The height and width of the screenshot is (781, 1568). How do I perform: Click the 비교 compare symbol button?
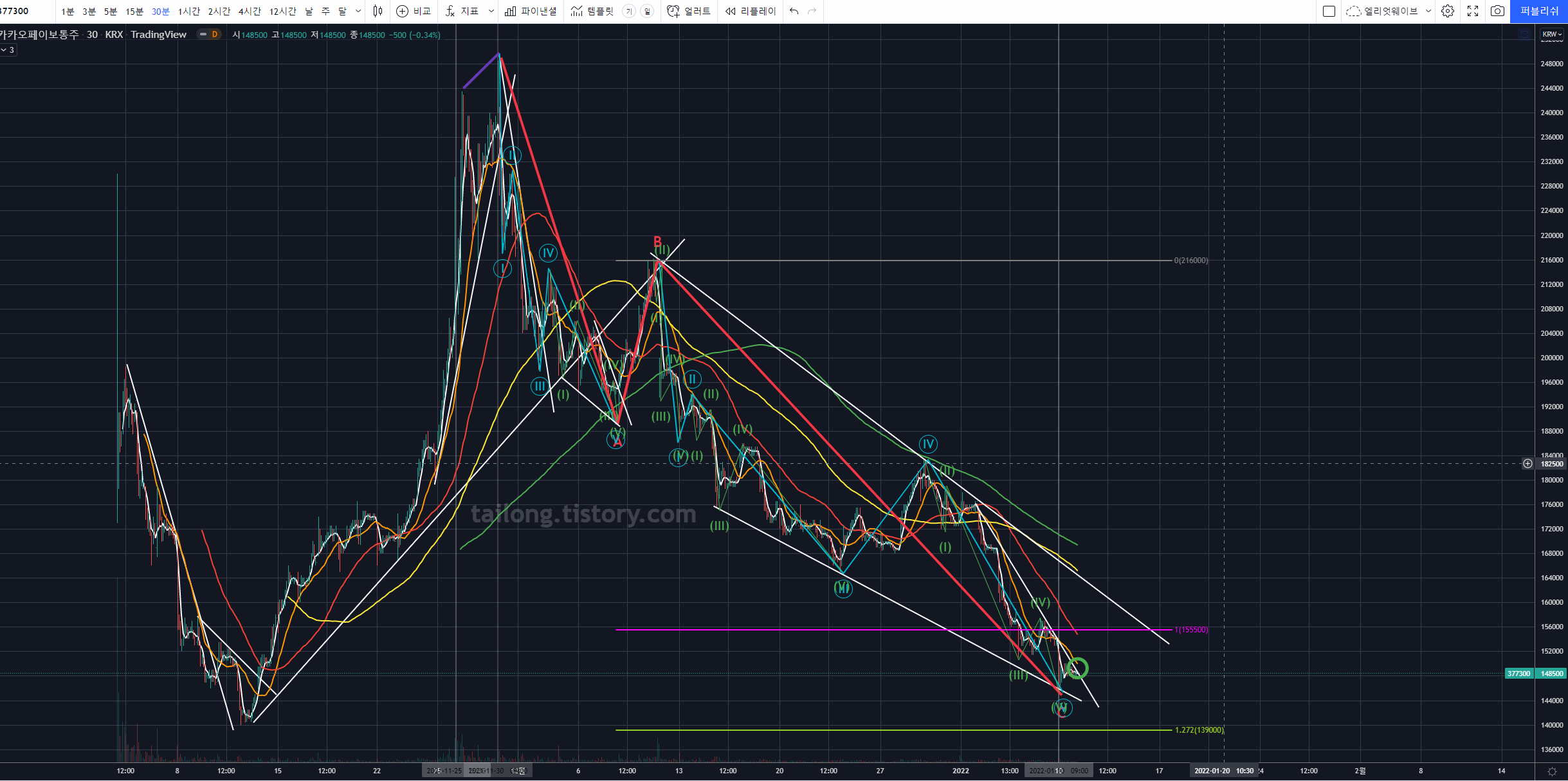[414, 11]
